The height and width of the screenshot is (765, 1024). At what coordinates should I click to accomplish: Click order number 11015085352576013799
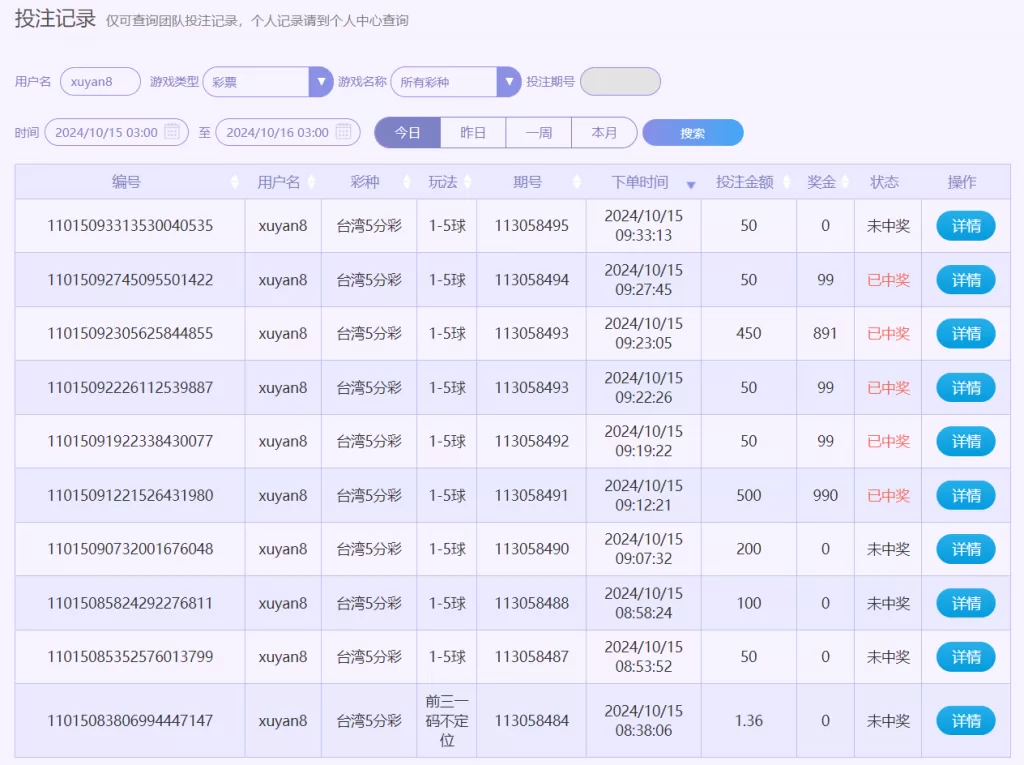click(130, 657)
